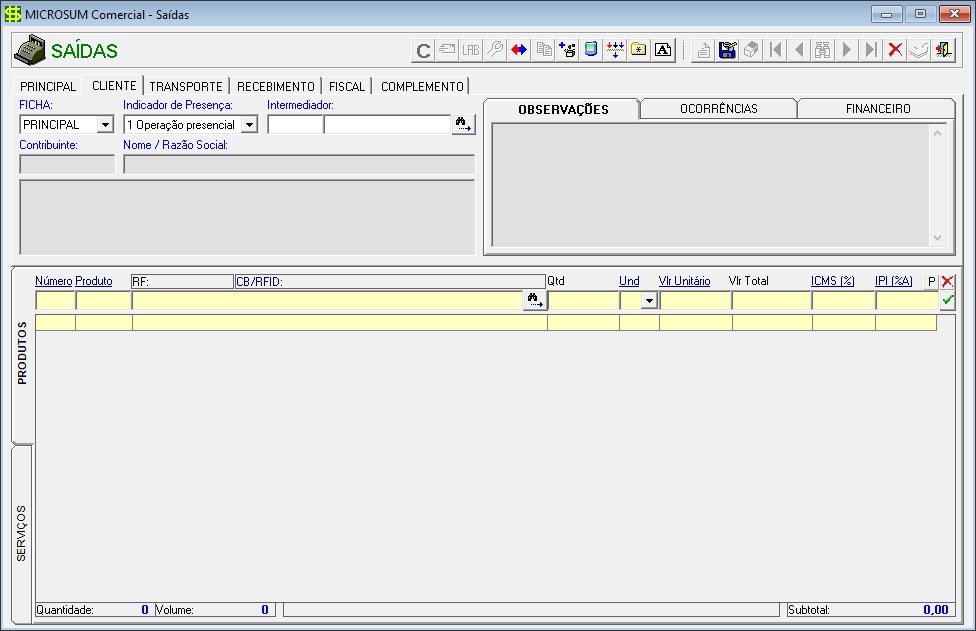Click the save floppy disk icon
This screenshot has width=976, height=631.
coord(727,50)
